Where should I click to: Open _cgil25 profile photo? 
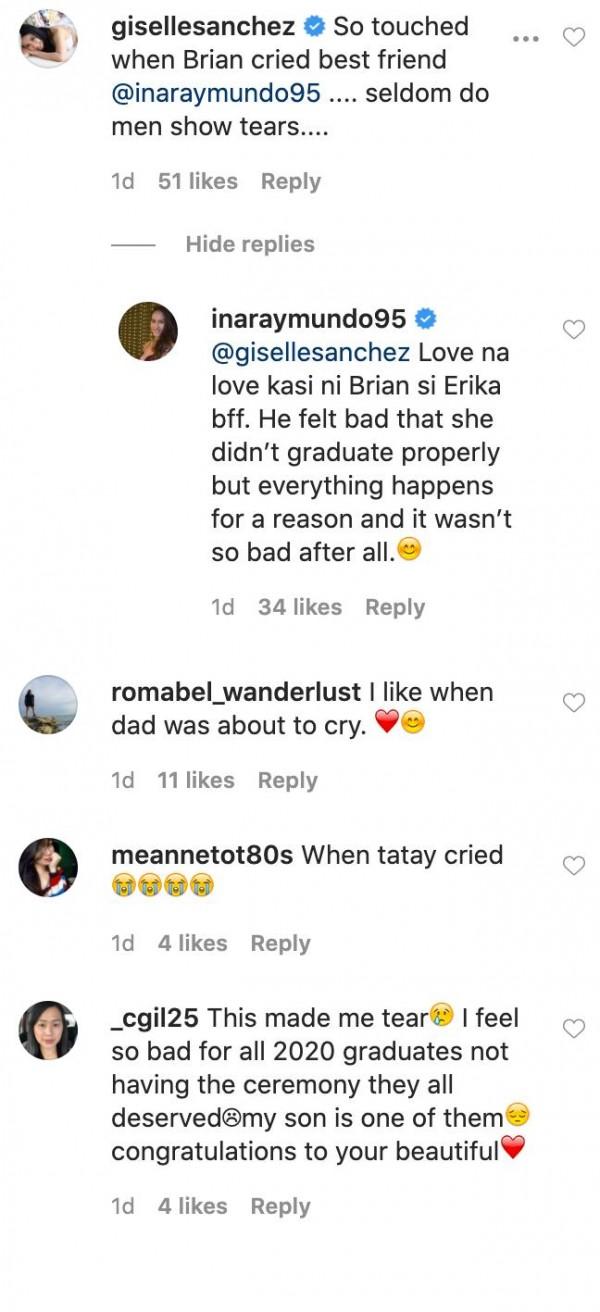pos(48,1030)
